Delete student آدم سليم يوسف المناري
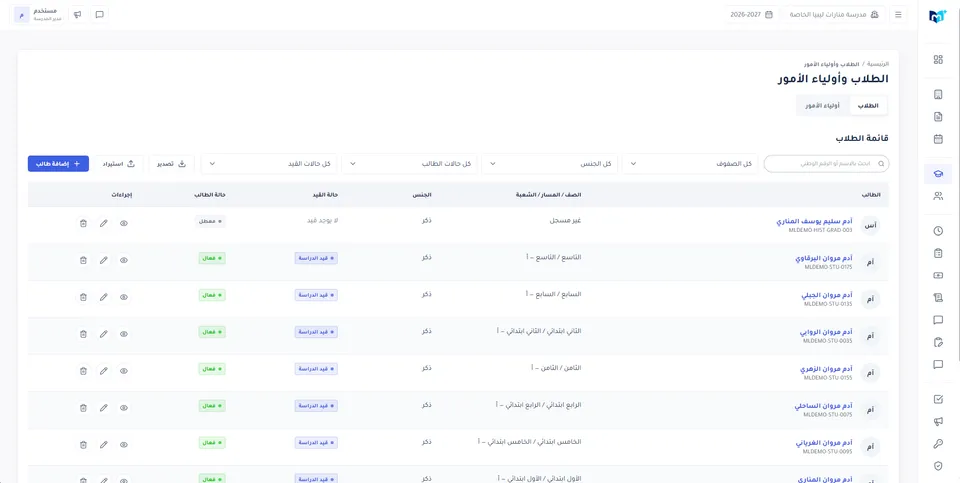The image size is (960, 483). point(83,223)
